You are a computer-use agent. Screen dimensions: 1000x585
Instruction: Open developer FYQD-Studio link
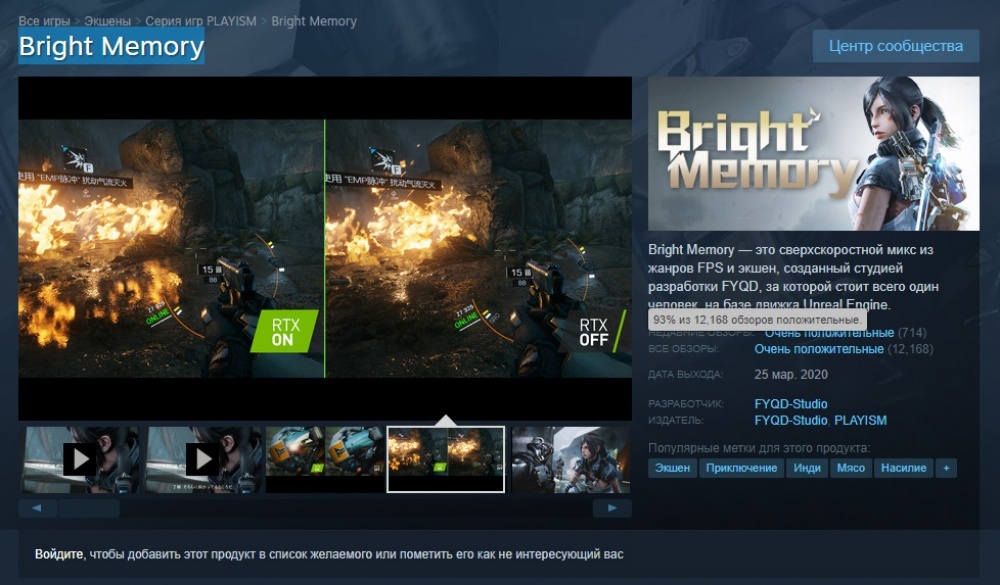tap(791, 404)
